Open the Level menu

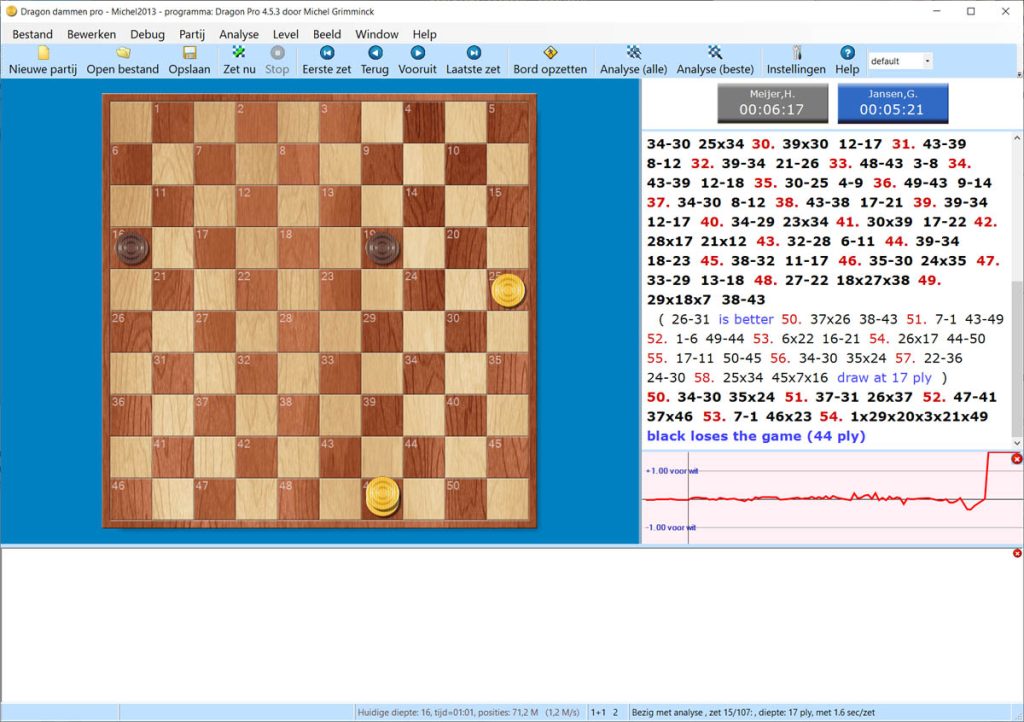tap(285, 34)
